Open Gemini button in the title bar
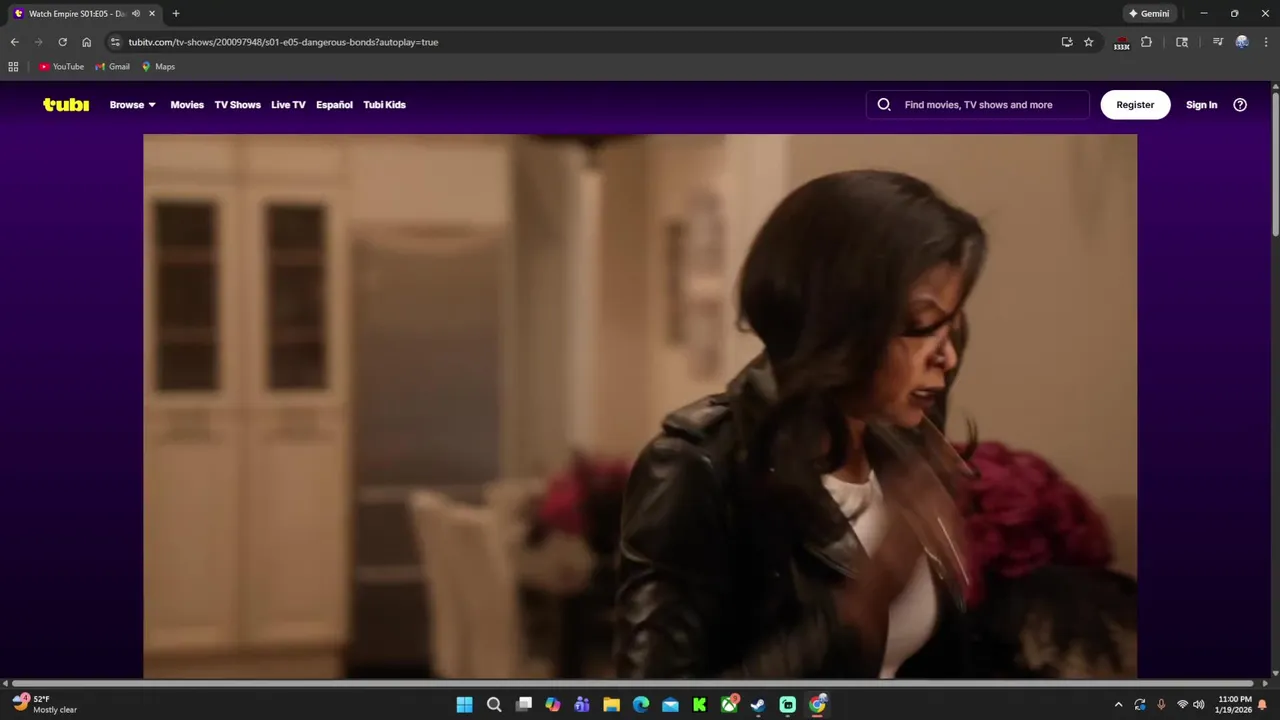Screen dimensions: 1280x720 tap(1149, 14)
